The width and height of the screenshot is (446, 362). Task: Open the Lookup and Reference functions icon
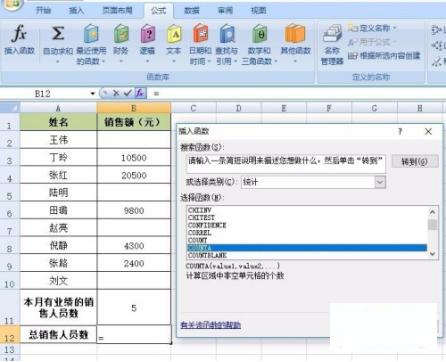pos(227,34)
